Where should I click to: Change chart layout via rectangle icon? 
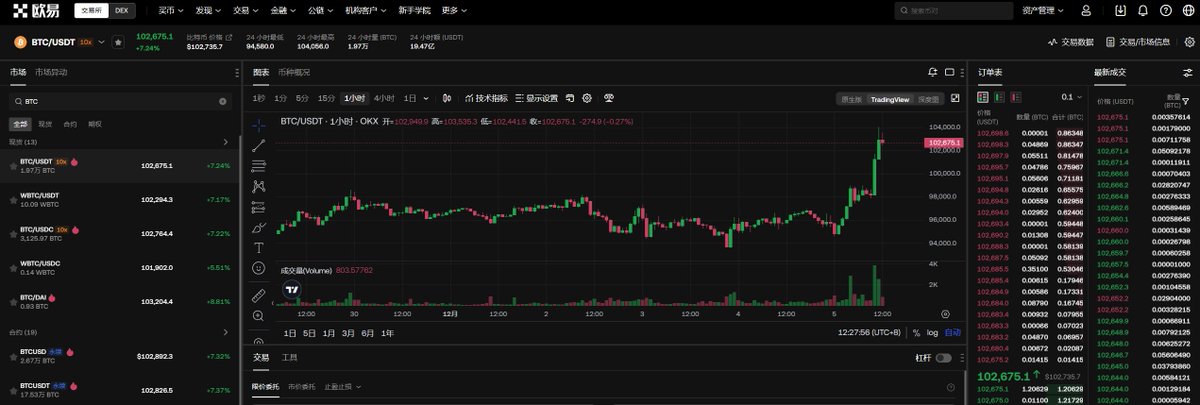(x=948, y=72)
